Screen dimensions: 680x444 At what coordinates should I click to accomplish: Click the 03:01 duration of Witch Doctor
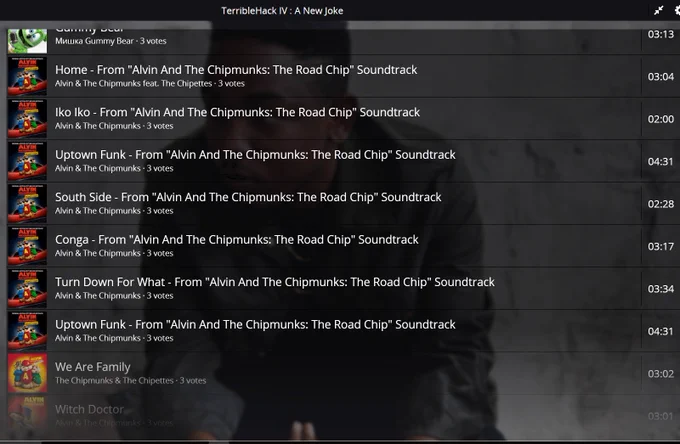pyautogui.click(x=660, y=416)
